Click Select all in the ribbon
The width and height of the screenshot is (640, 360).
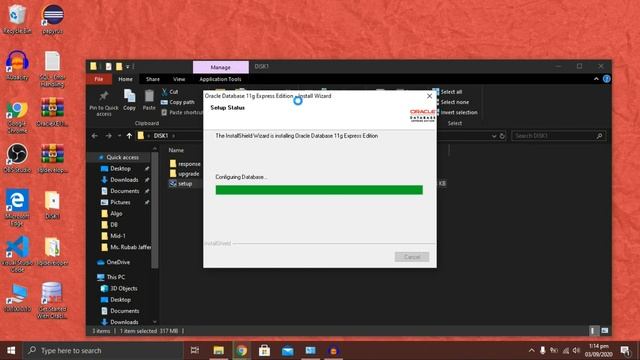447,92
